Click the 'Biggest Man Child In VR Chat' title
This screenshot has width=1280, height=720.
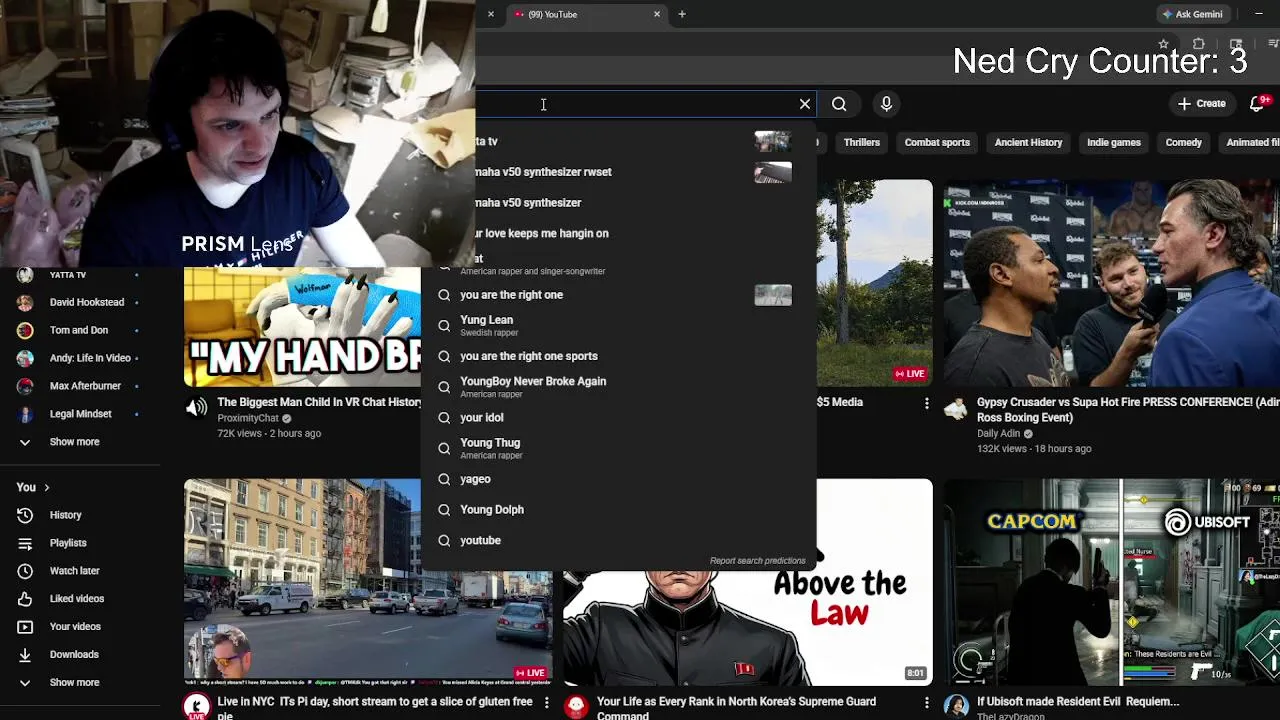tap(319, 402)
